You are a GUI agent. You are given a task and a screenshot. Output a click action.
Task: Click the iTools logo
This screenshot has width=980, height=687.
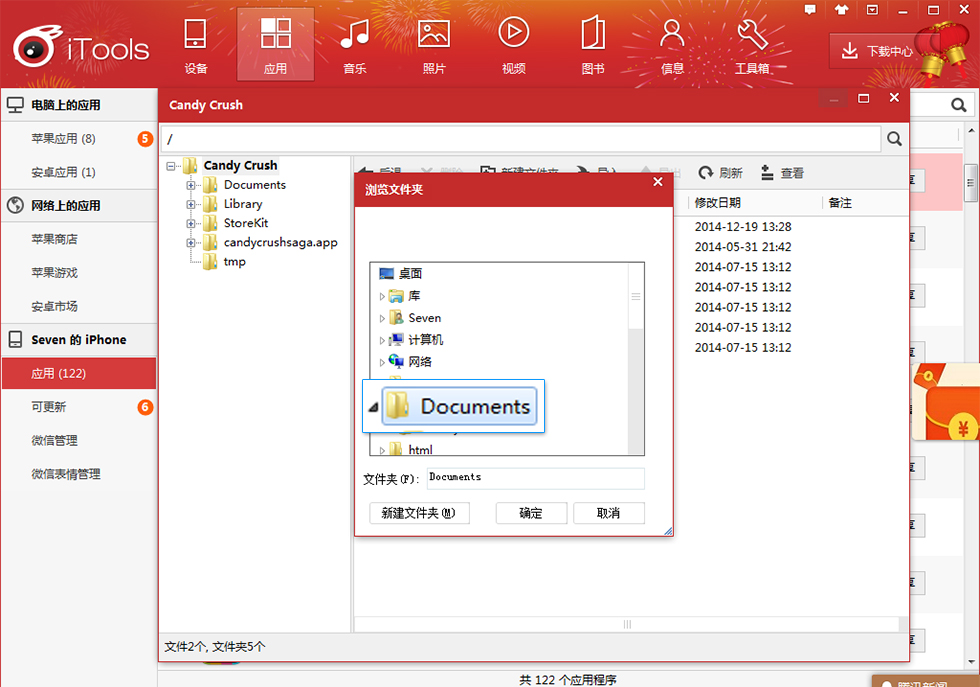coord(81,48)
